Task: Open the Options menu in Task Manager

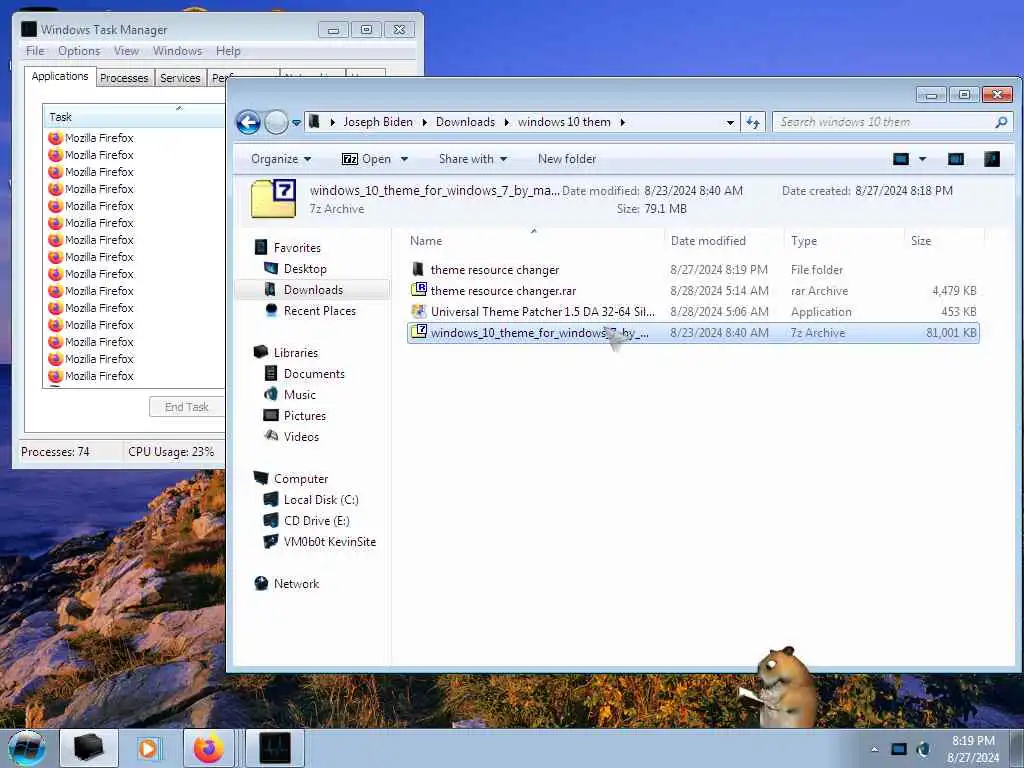Action: tap(79, 51)
